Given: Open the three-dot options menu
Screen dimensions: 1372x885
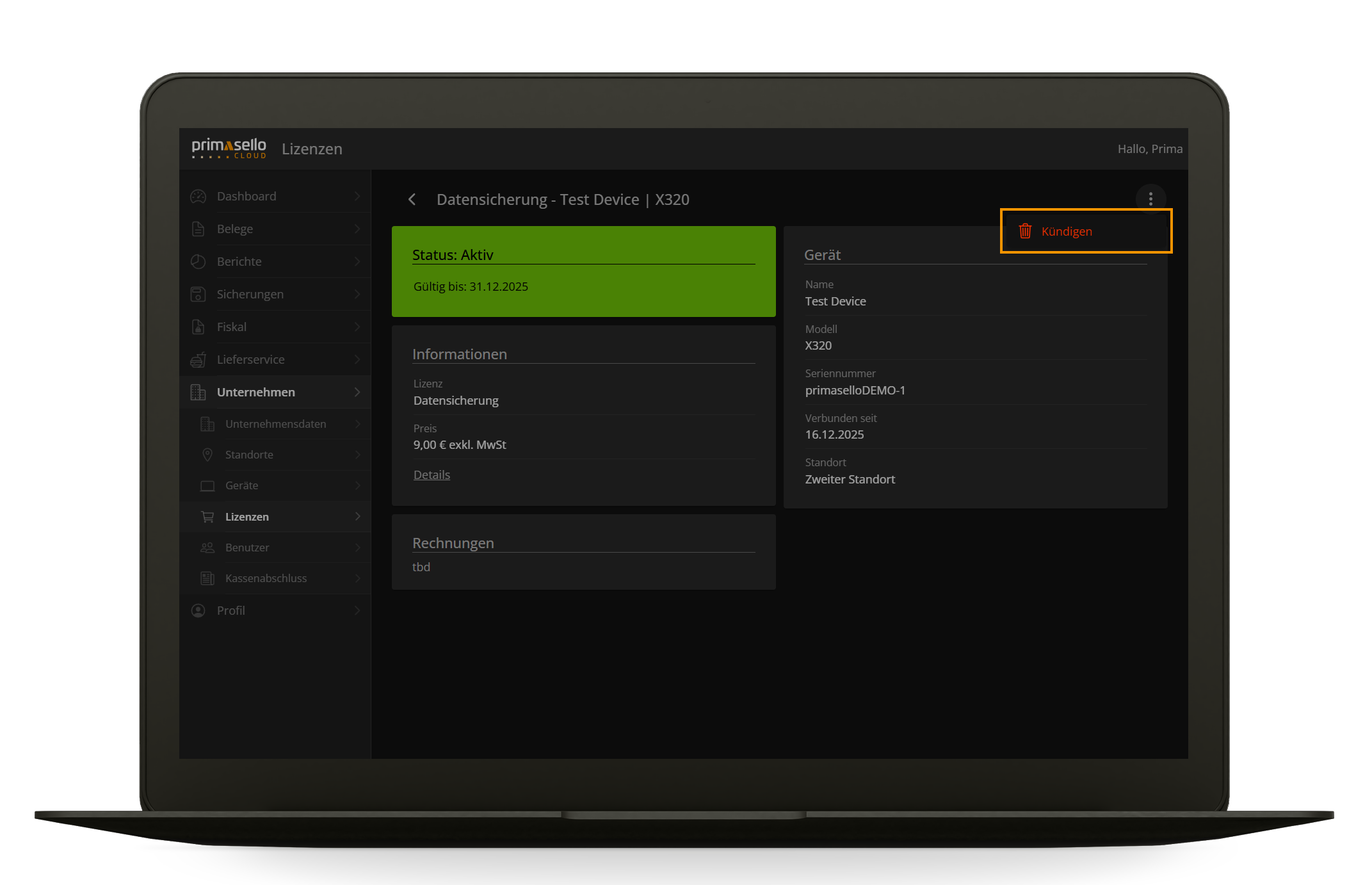Looking at the screenshot, I should coord(1150,199).
